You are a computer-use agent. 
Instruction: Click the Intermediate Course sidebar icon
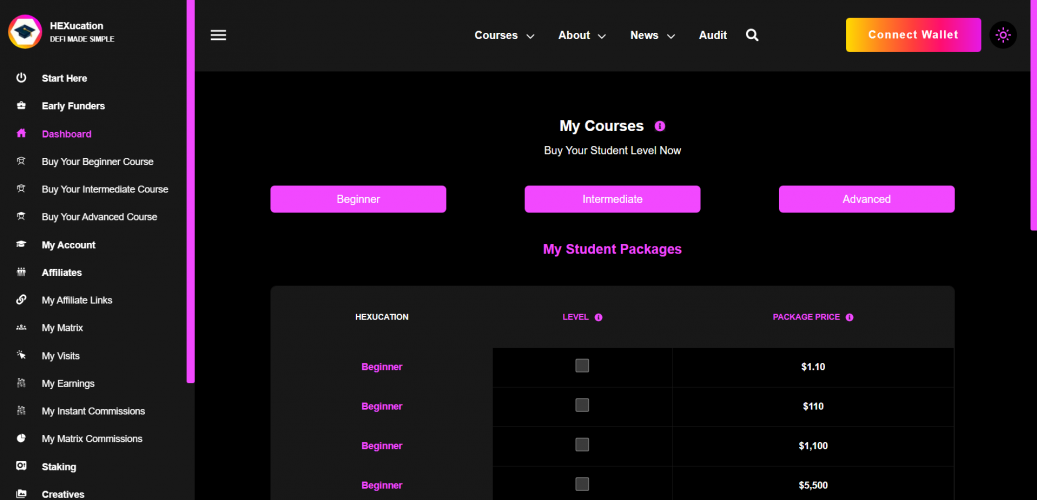(21, 189)
